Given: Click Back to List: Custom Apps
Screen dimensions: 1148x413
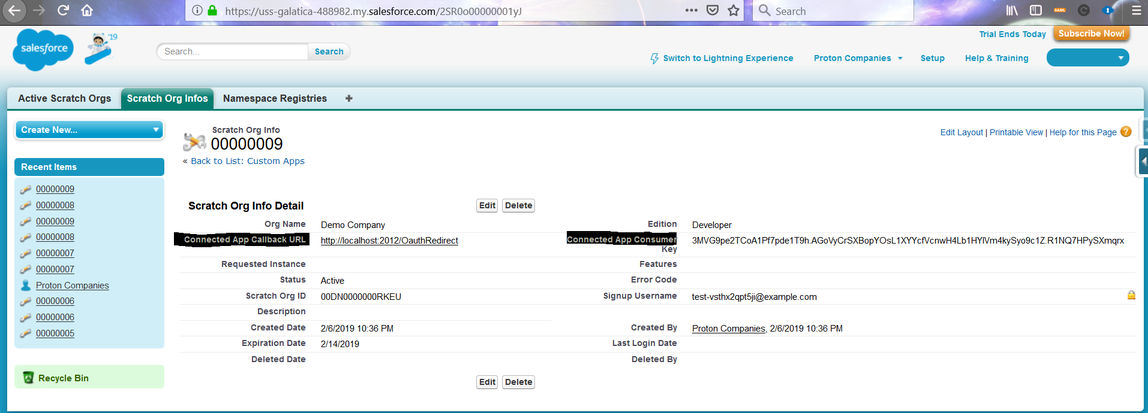Looking at the screenshot, I should 247,160.
